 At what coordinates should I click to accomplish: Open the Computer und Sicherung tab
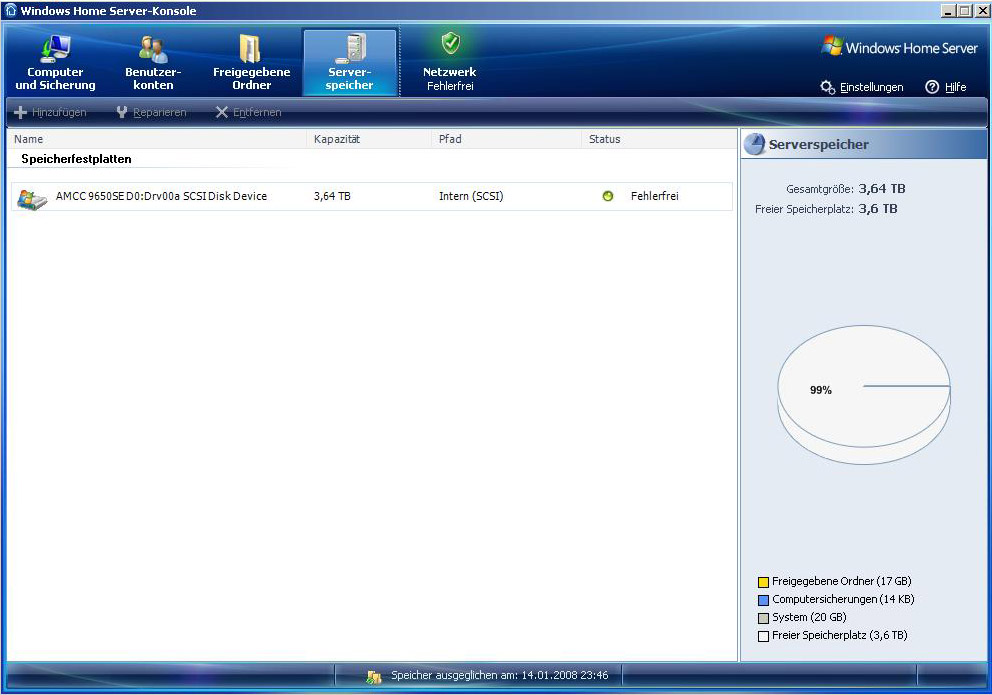56,63
